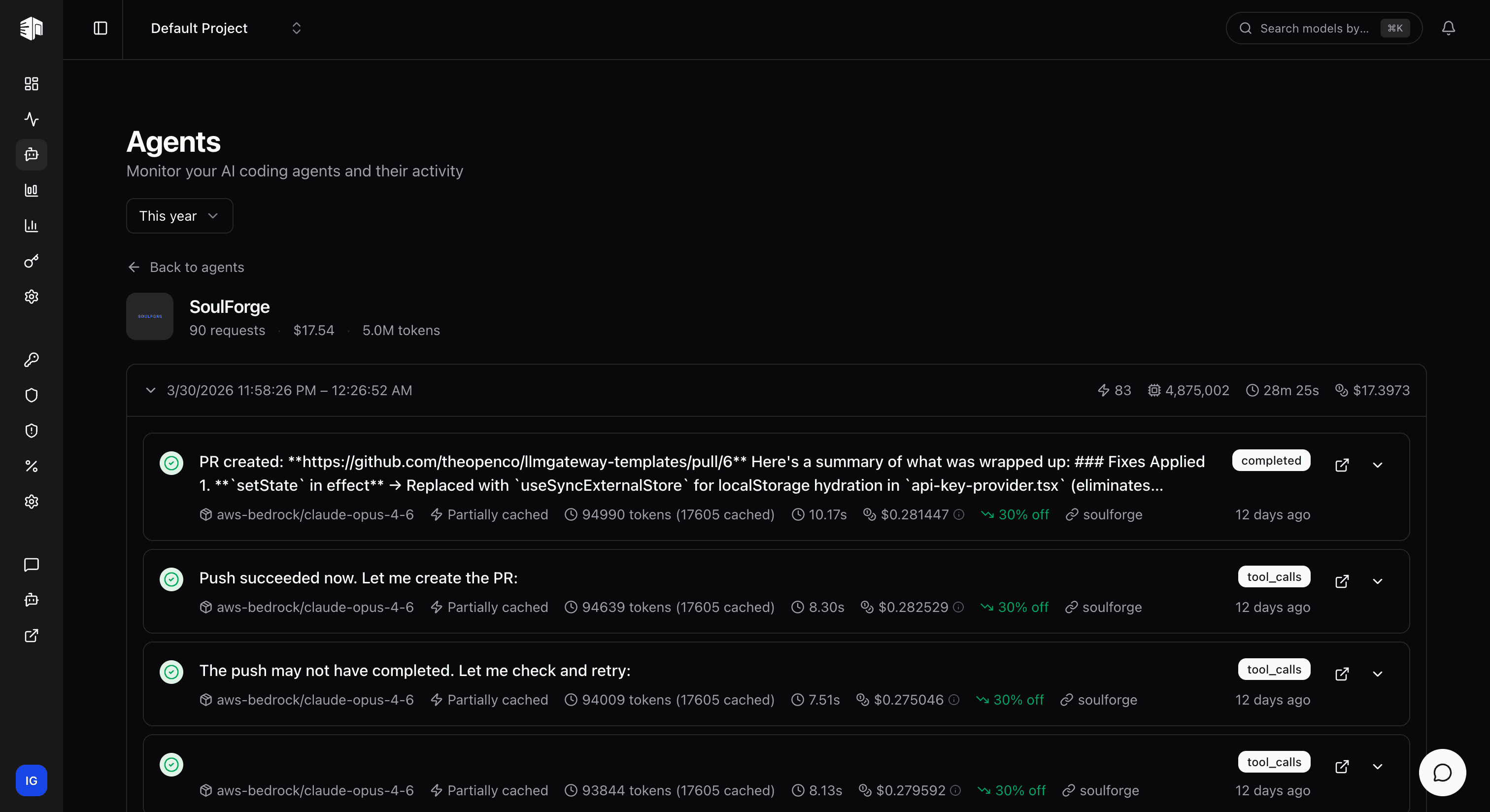Click tool_calls badge on push succeeded entry
Viewport: 1490px width, 812px height.
pyautogui.click(x=1274, y=576)
